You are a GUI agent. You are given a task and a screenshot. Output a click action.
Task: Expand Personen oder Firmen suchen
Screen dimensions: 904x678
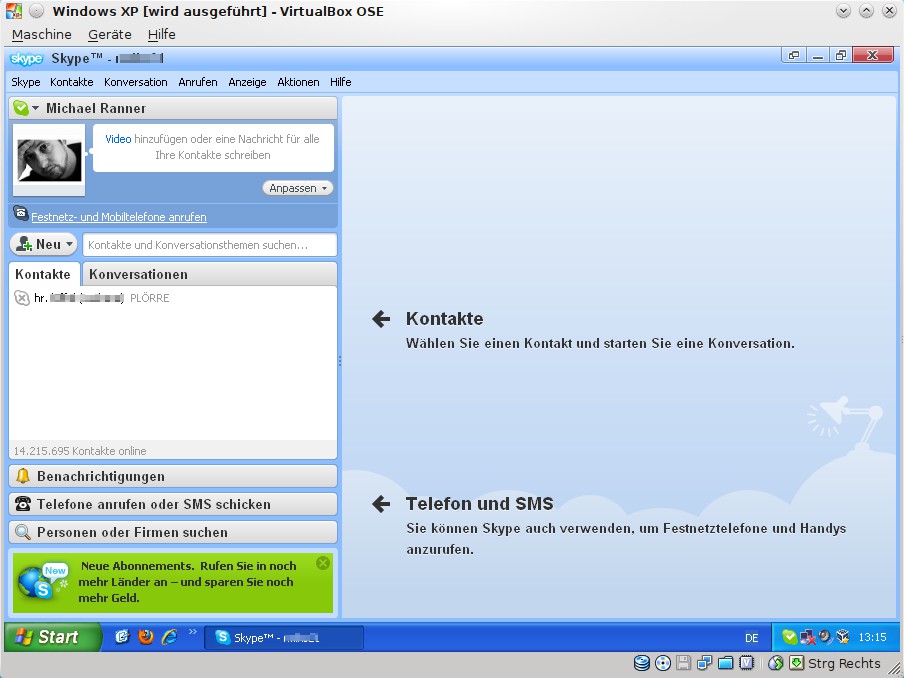[173, 532]
